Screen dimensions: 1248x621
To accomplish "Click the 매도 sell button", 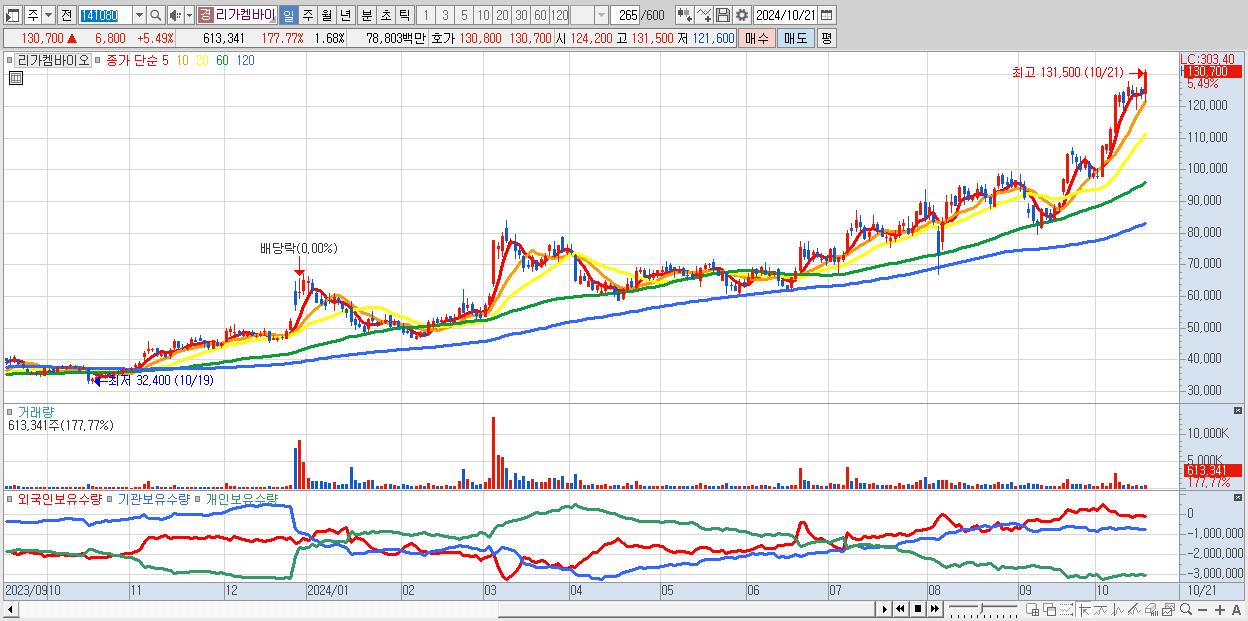I will tap(795, 38).
